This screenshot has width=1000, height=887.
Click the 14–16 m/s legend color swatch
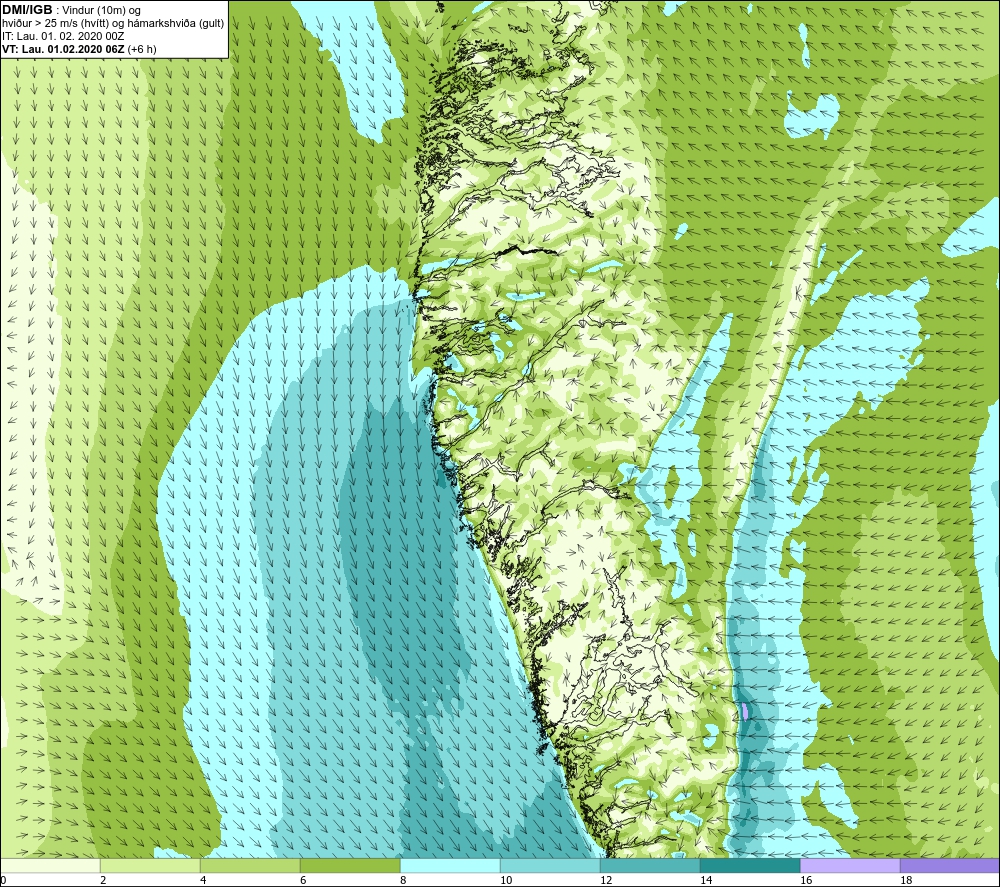tap(750, 865)
